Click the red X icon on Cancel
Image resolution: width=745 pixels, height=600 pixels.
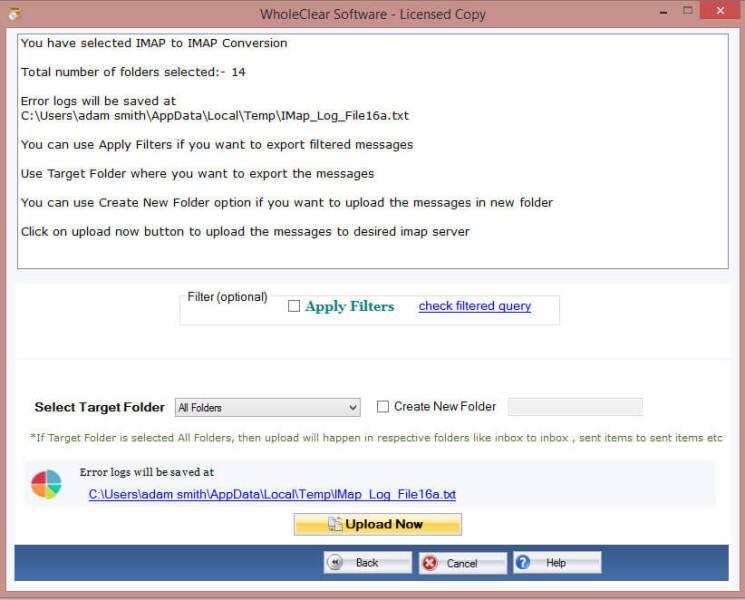tap(430, 563)
